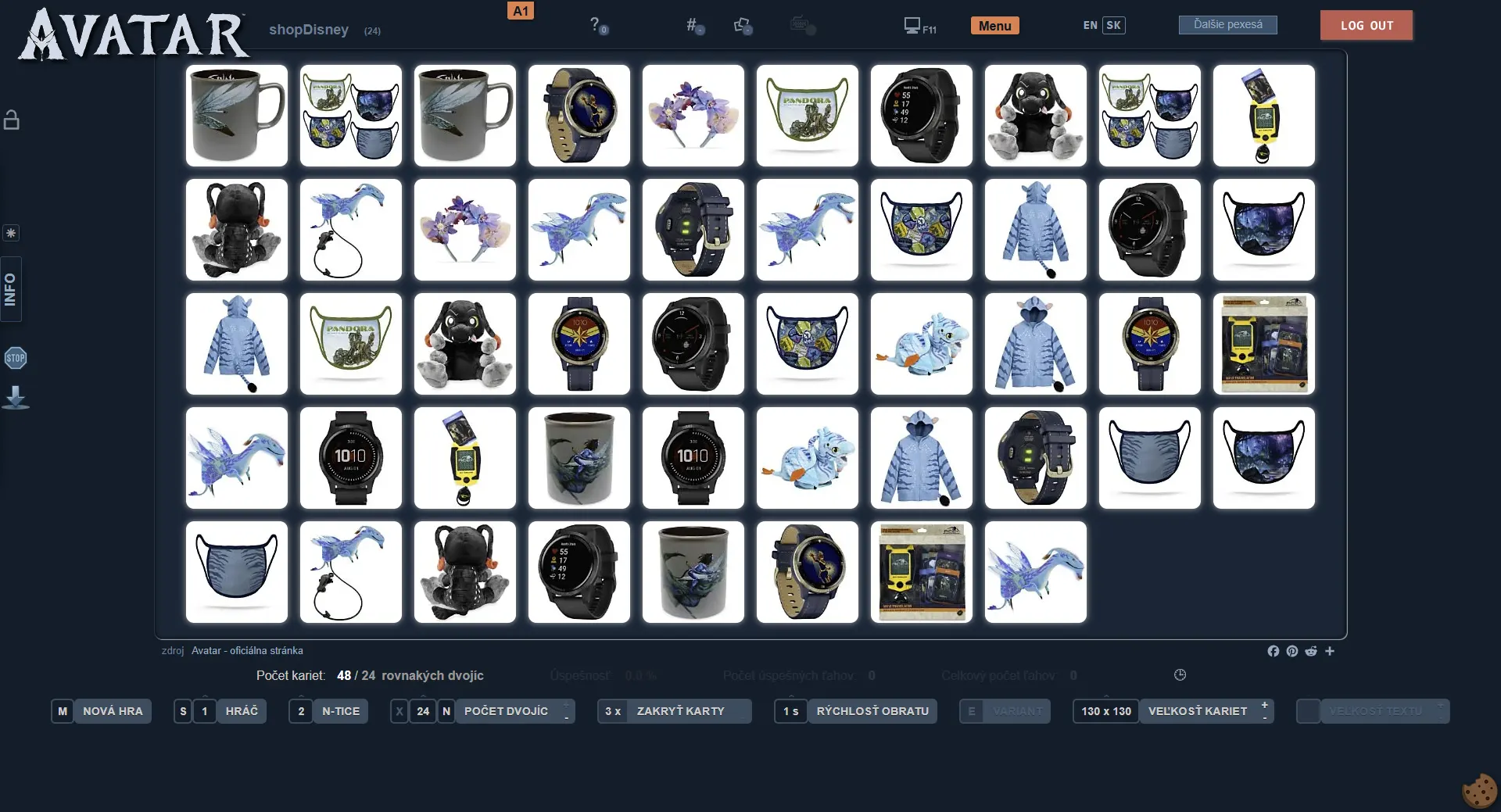Click the download arrow icon

[x=16, y=398]
